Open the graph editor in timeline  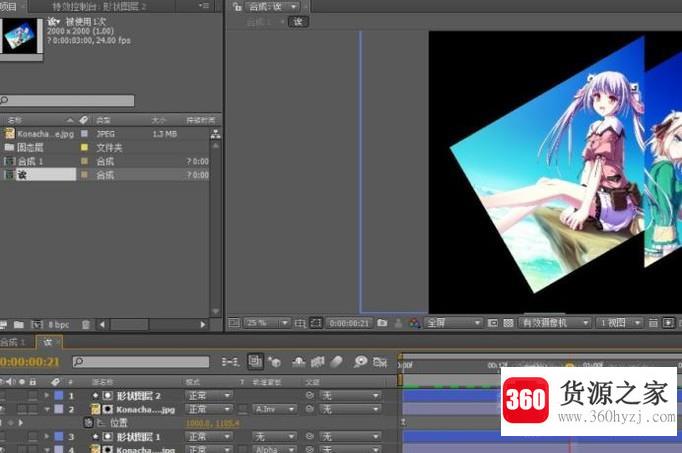pyautogui.click(x=380, y=362)
